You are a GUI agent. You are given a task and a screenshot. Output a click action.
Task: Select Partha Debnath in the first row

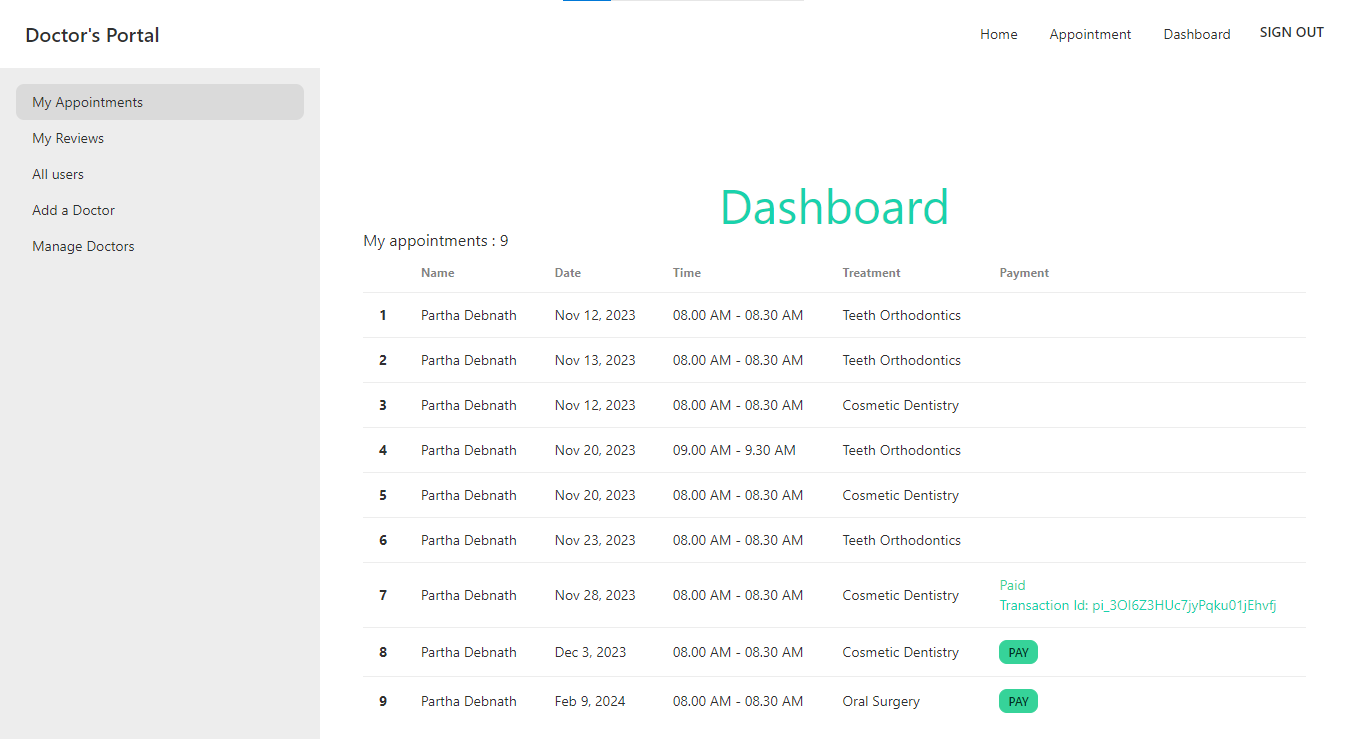(468, 315)
